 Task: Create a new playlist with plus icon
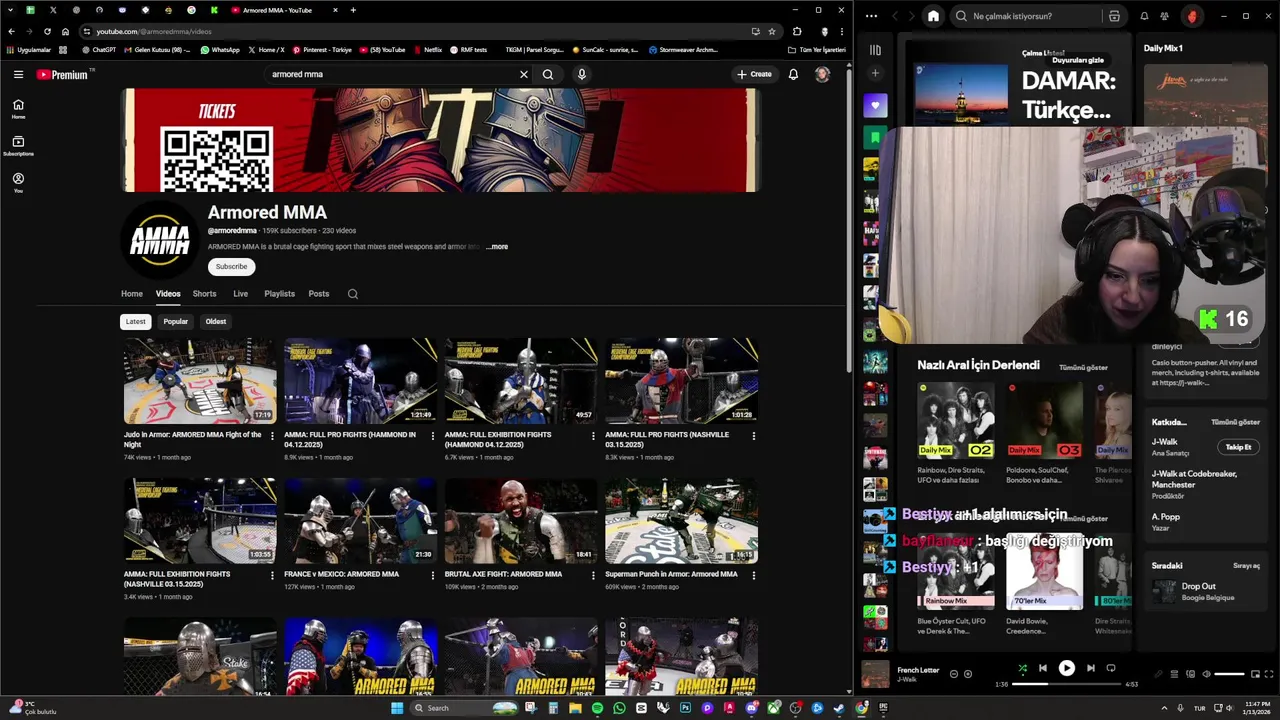point(875,73)
